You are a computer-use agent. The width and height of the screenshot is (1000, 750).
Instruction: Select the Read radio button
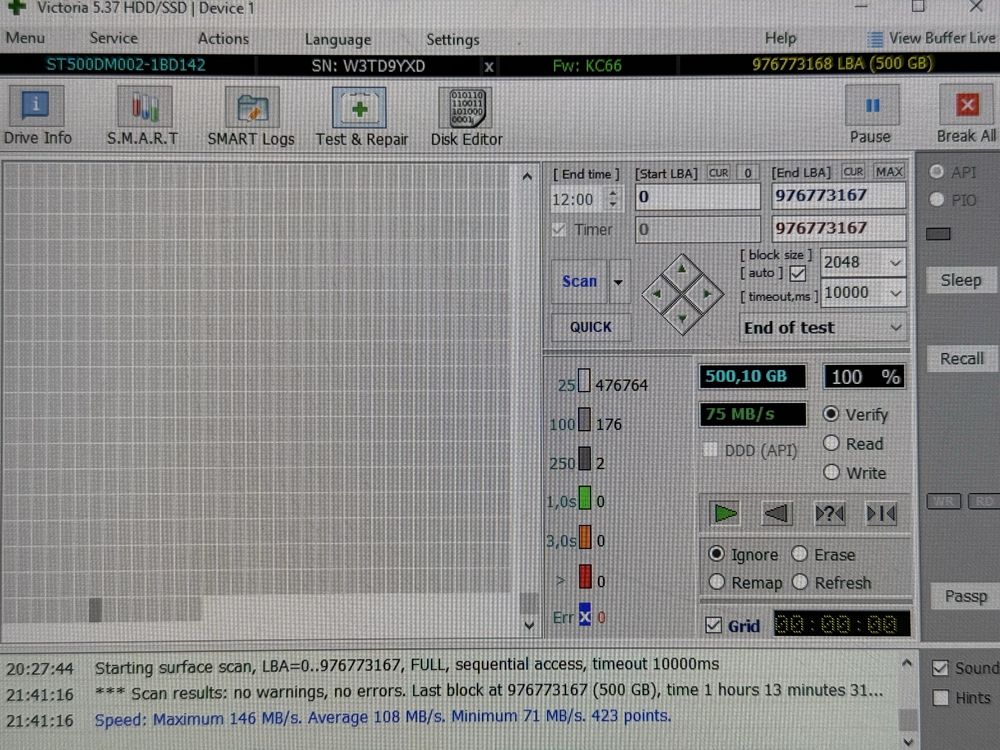831,443
